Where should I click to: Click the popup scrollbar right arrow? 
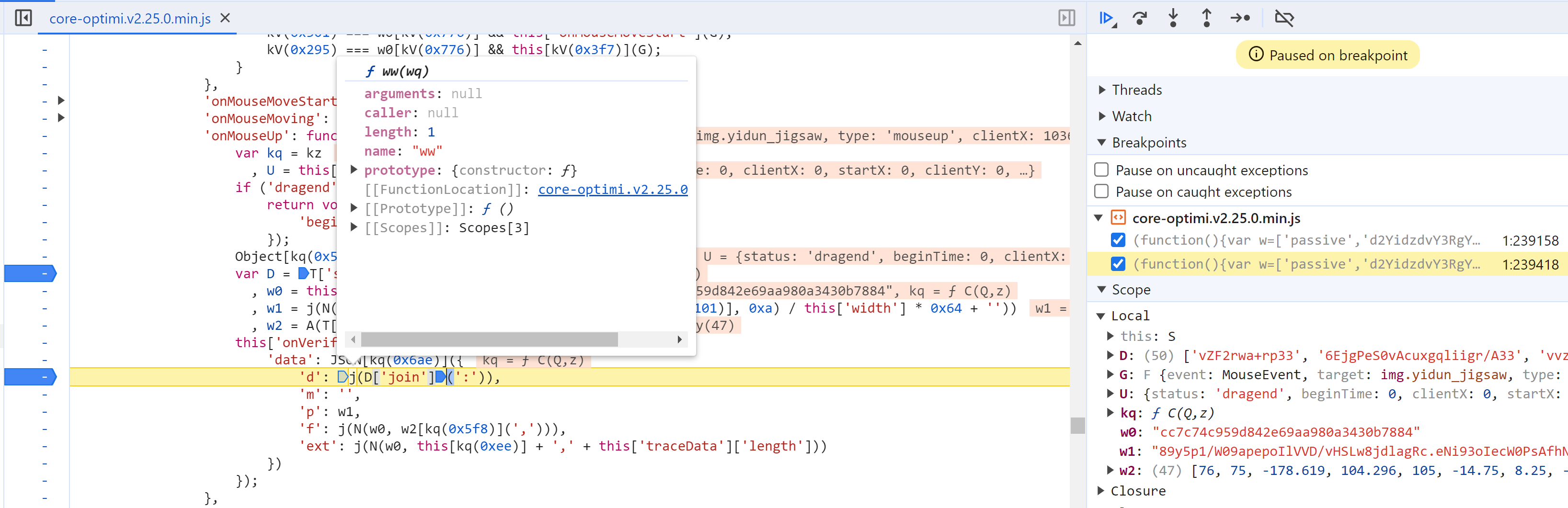coord(680,339)
